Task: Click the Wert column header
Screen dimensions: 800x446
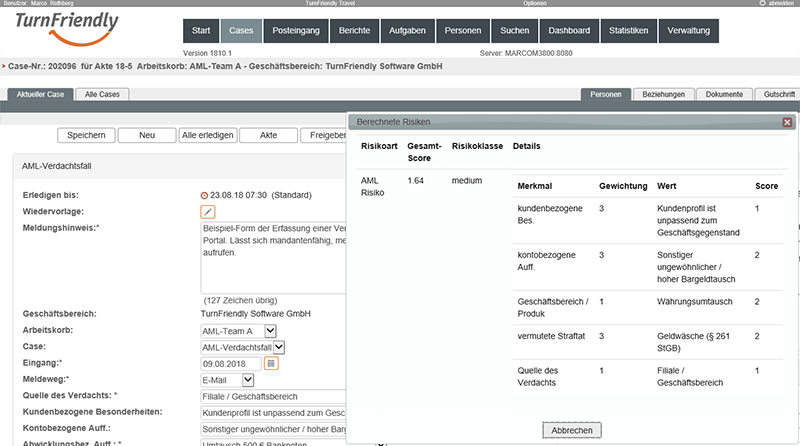Action: pyautogui.click(x=666, y=186)
